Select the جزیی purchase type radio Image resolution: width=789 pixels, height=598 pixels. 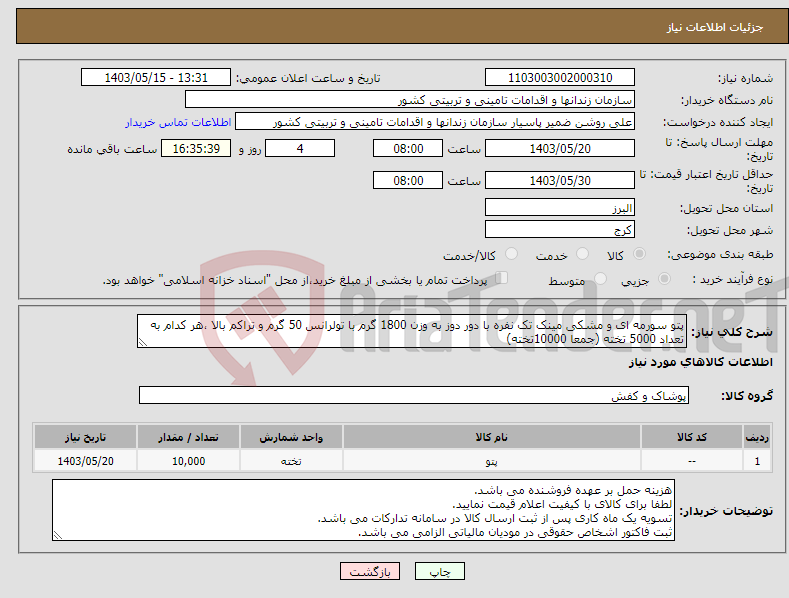[664, 278]
